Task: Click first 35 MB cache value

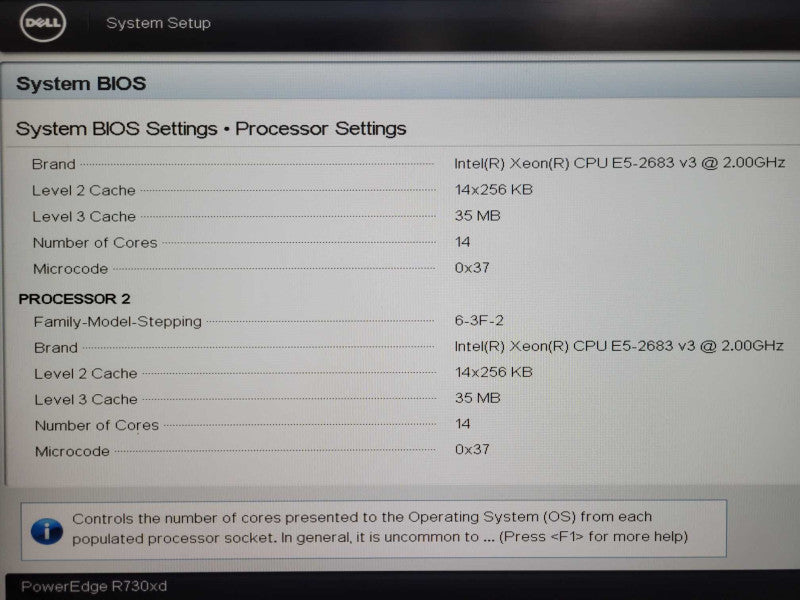Action: click(477, 216)
